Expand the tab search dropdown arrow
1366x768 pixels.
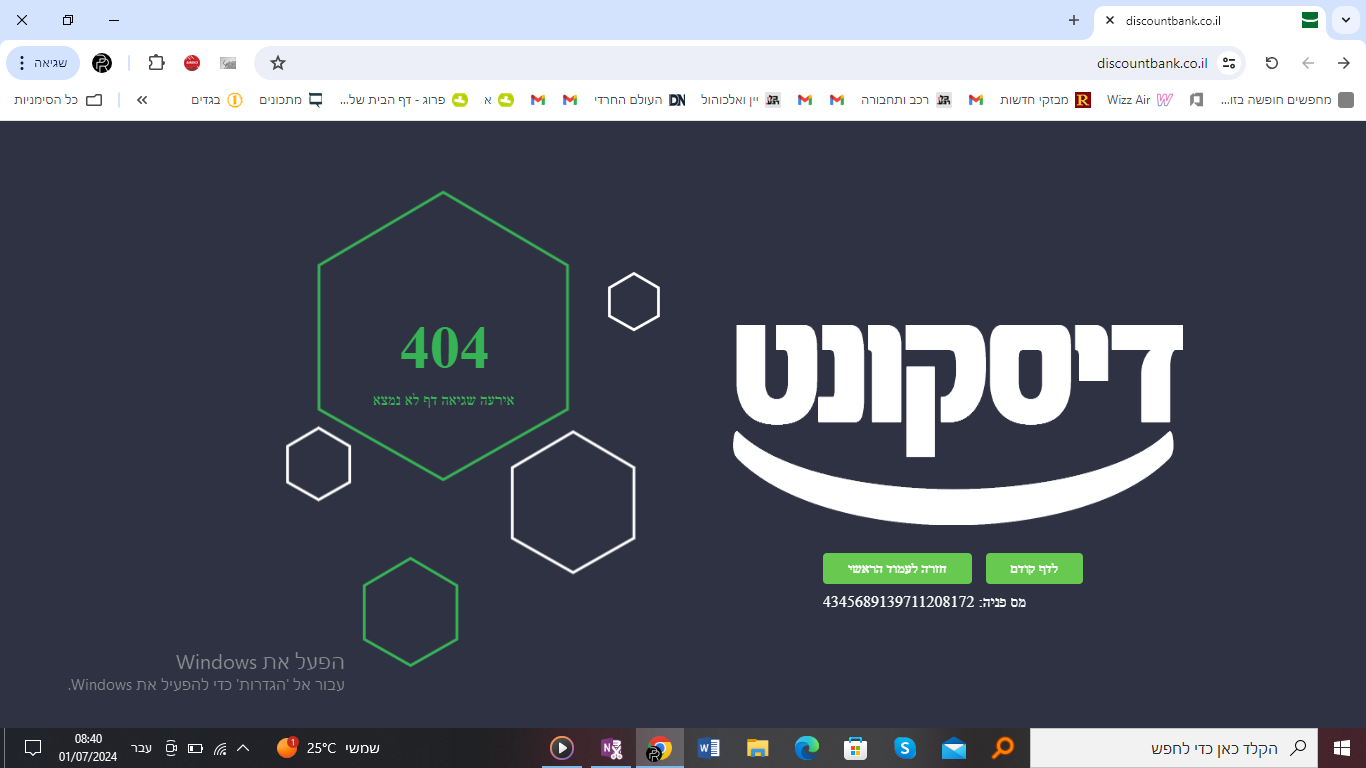[x=1344, y=20]
